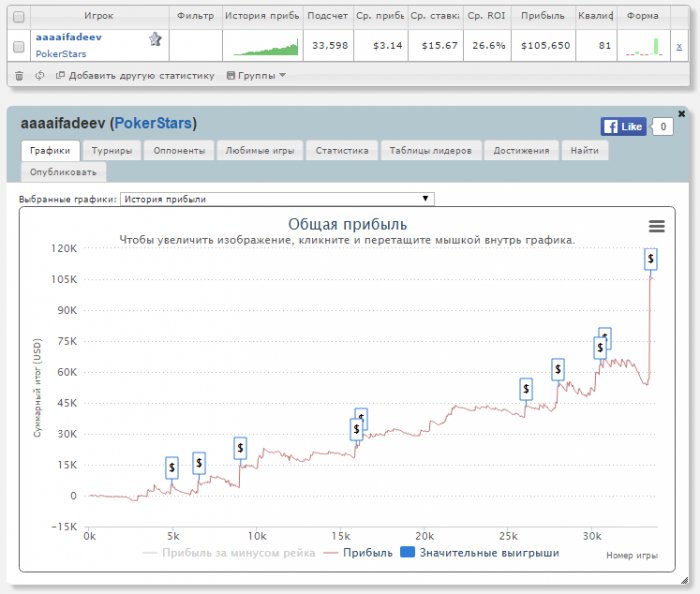This screenshot has width=700, height=594.
Task: Open the chart hamburger menu icon
Action: coord(657,226)
